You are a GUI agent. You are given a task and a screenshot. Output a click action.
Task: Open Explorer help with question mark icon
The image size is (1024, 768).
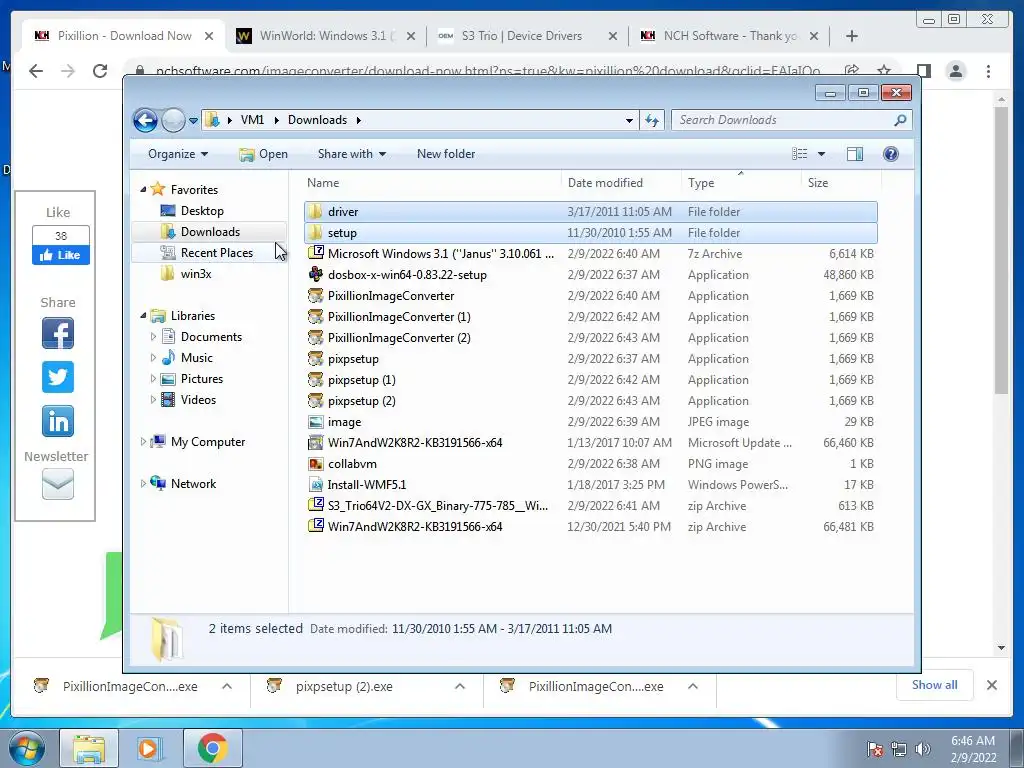pos(890,154)
